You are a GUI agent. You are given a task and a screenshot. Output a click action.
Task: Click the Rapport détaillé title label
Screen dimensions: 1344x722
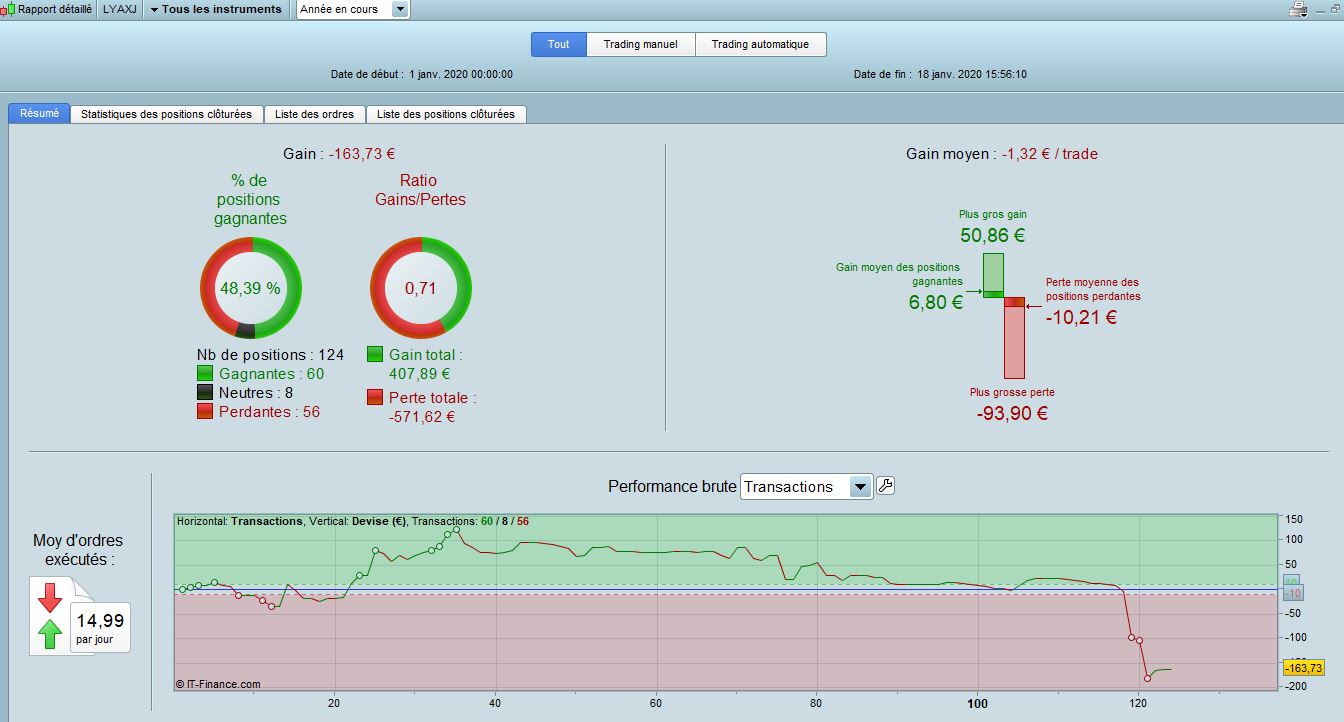tap(55, 9)
